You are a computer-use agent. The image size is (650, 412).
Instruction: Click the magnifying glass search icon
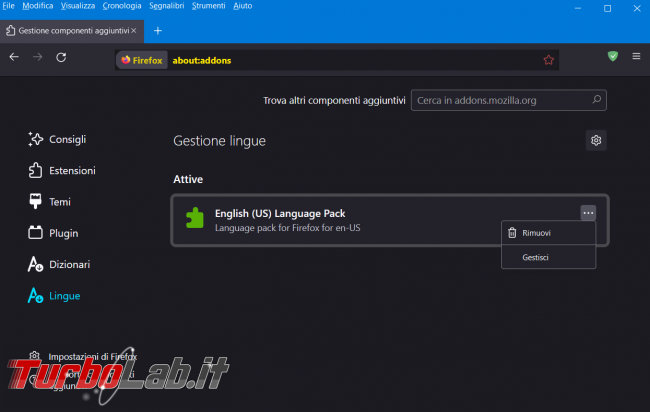click(x=597, y=99)
